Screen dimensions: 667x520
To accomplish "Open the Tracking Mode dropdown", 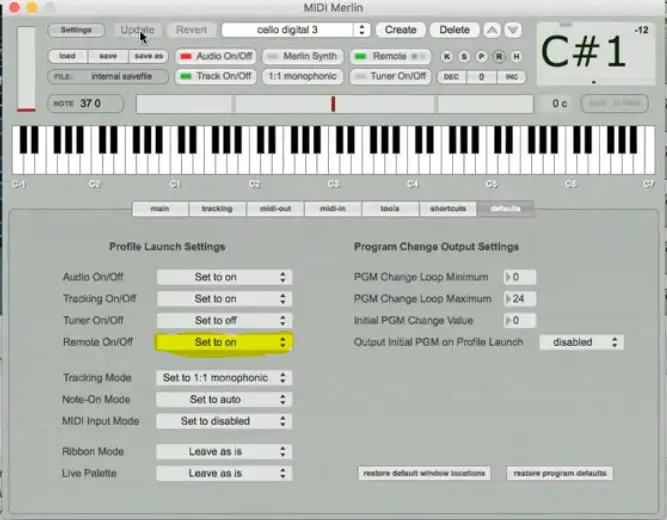I will point(224,378).
